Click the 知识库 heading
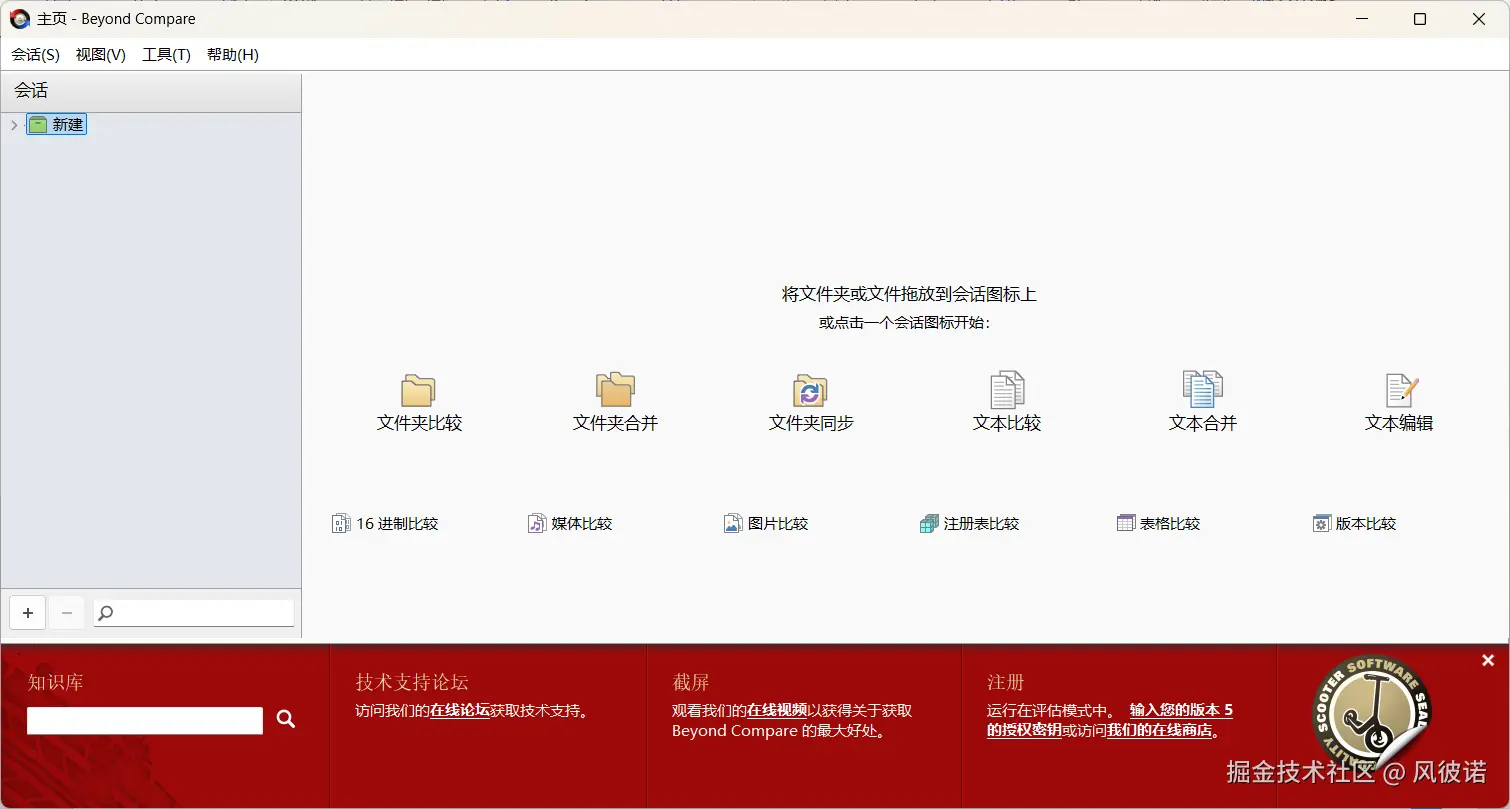The width and height of the screenshot is (1510, 809). [x=56, y=683]
